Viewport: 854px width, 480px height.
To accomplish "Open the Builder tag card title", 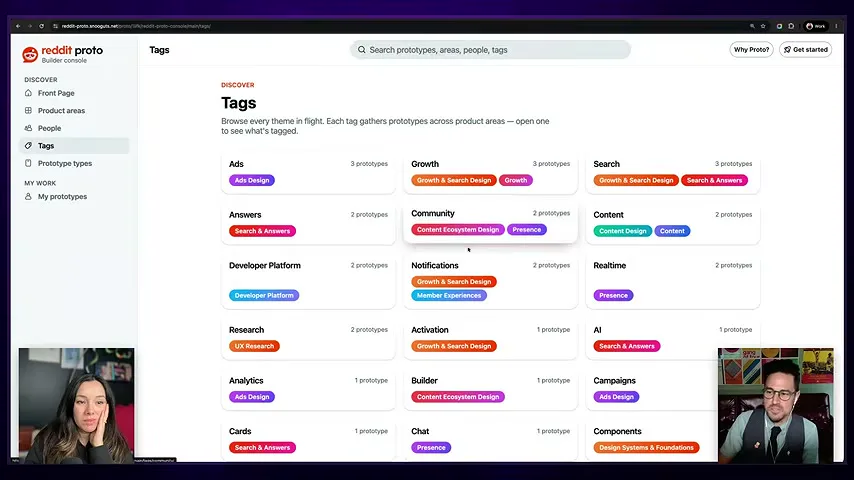I will 424,380.
